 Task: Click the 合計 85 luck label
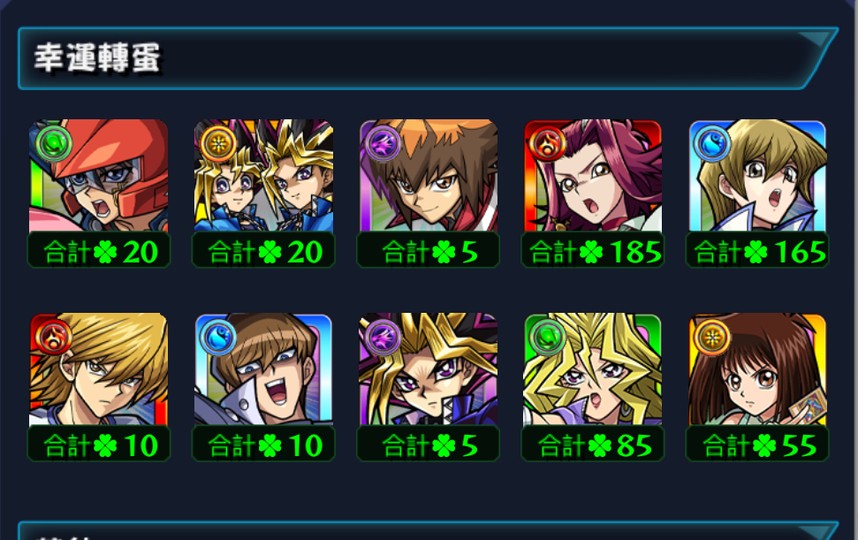593,444
